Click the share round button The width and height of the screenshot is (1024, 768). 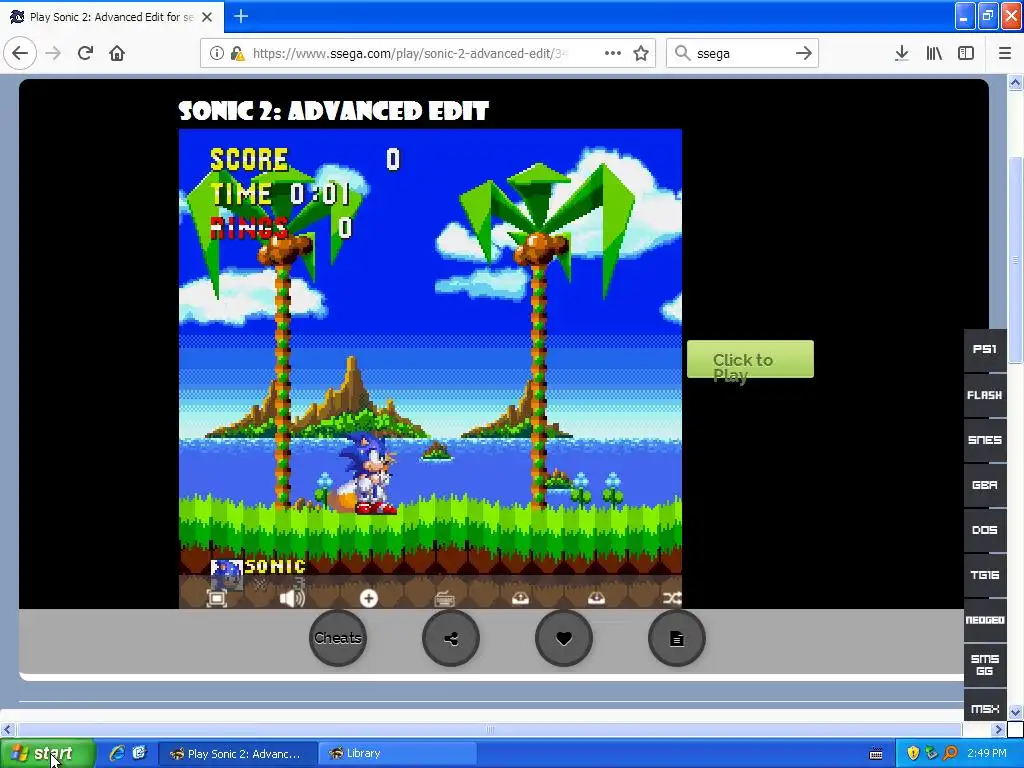click(451, 638)
